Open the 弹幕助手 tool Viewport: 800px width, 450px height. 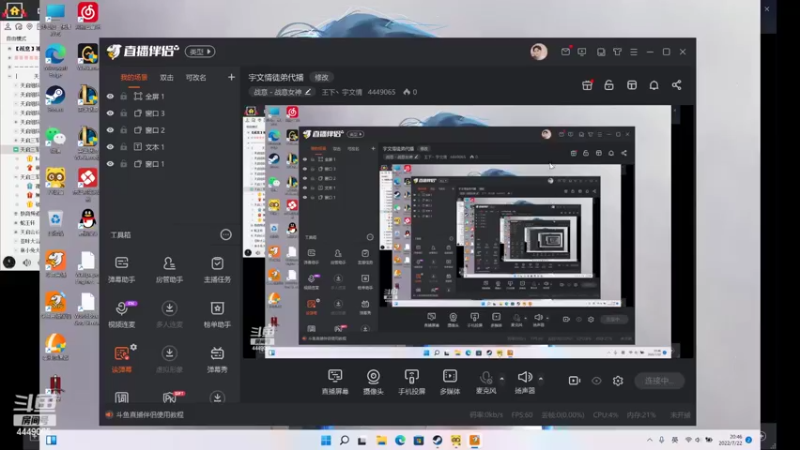click(121, 269)
